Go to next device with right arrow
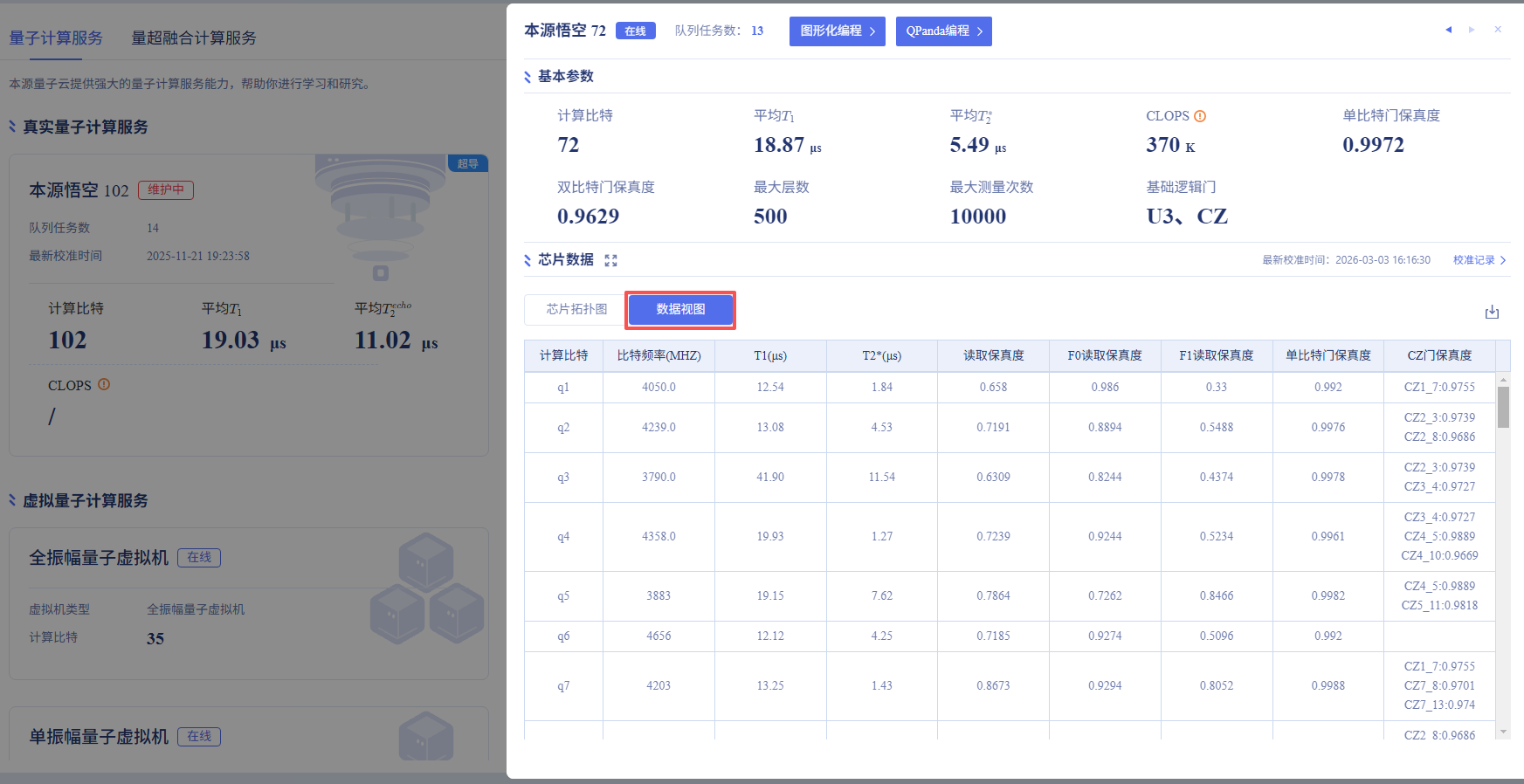Viewport: 1524px width, 784px height. pyautogui.click(x=1472, y=30)
